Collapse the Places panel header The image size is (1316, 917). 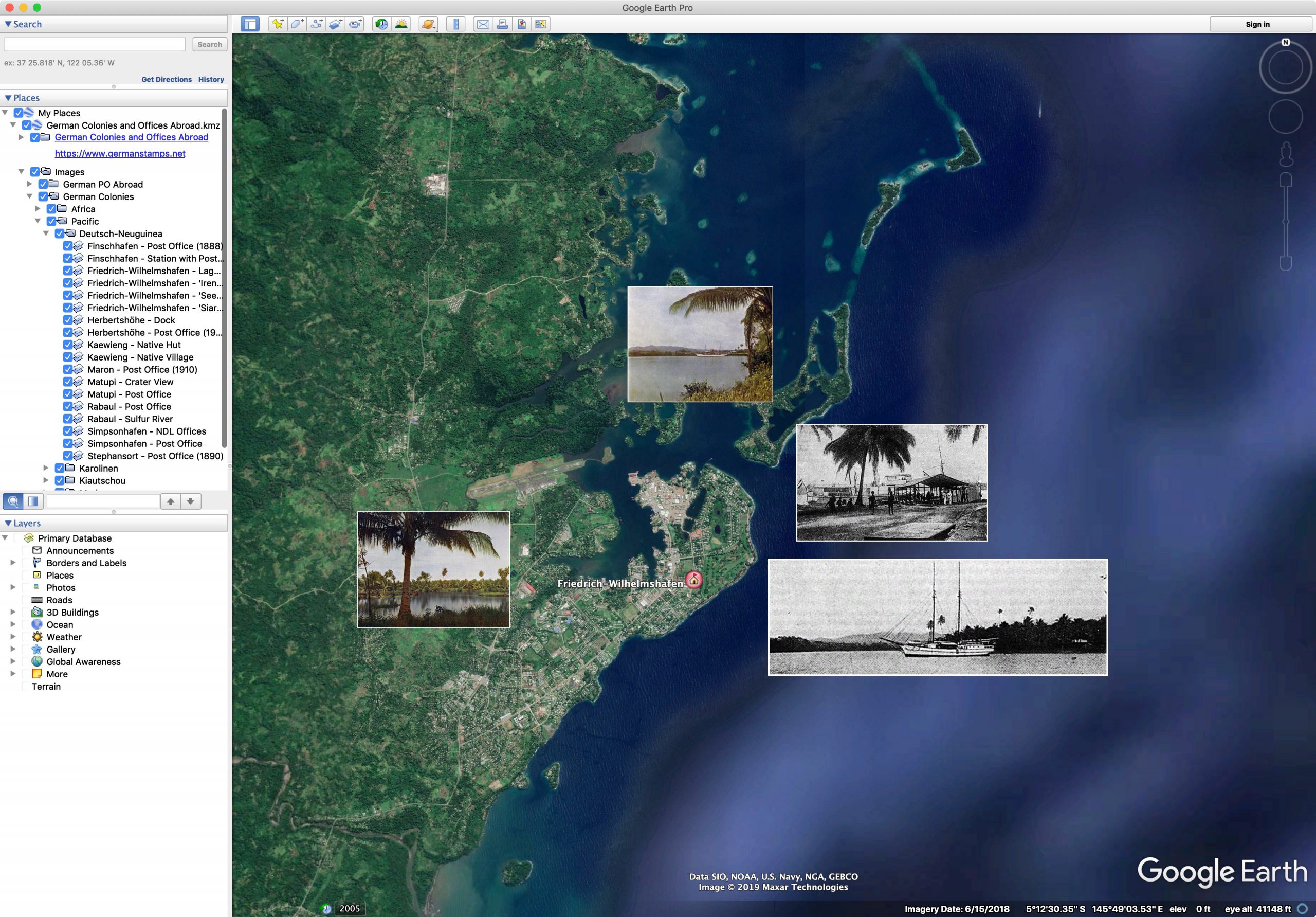(x=8, y=98)
